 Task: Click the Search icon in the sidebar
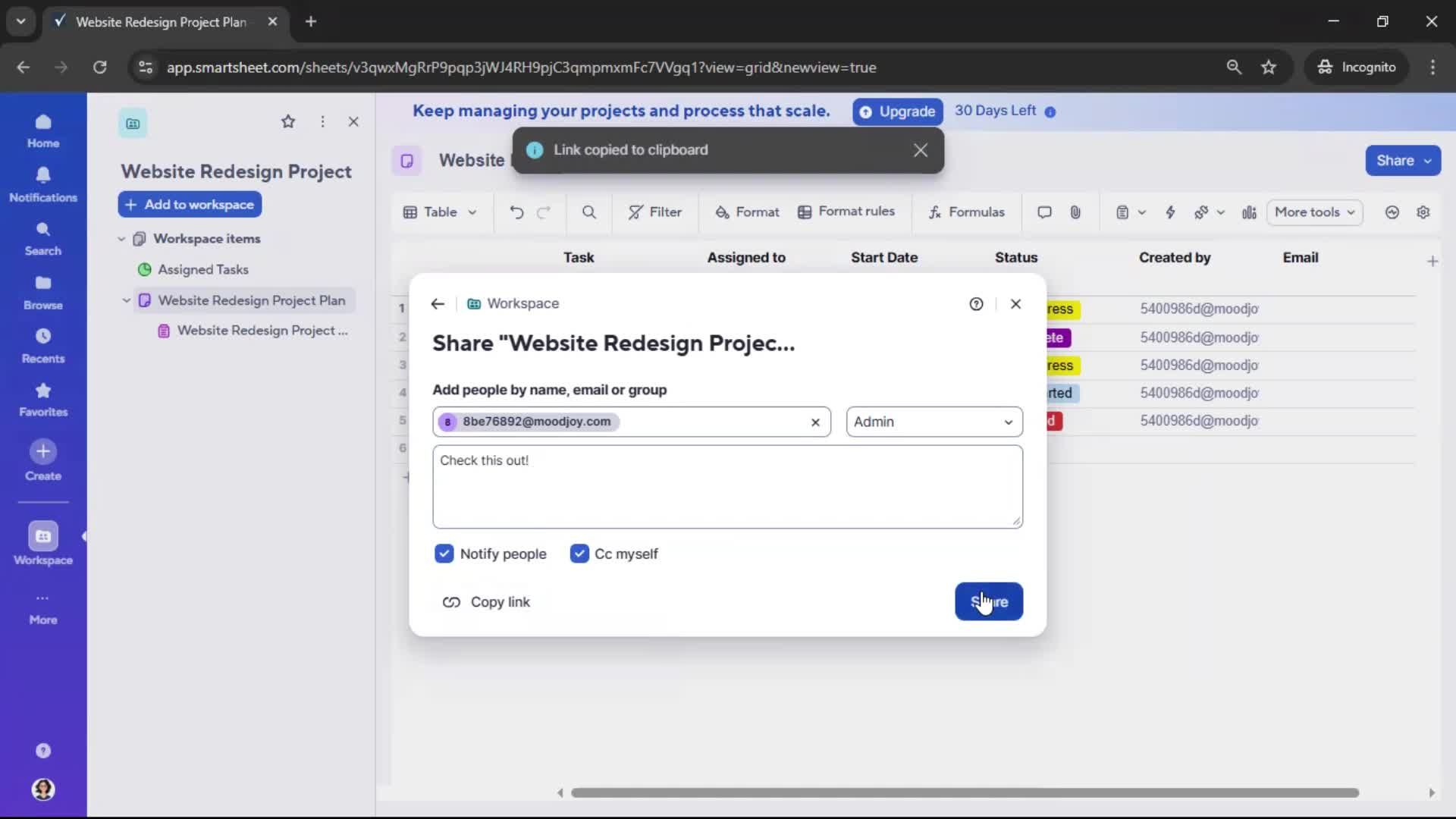coord(42,236)
